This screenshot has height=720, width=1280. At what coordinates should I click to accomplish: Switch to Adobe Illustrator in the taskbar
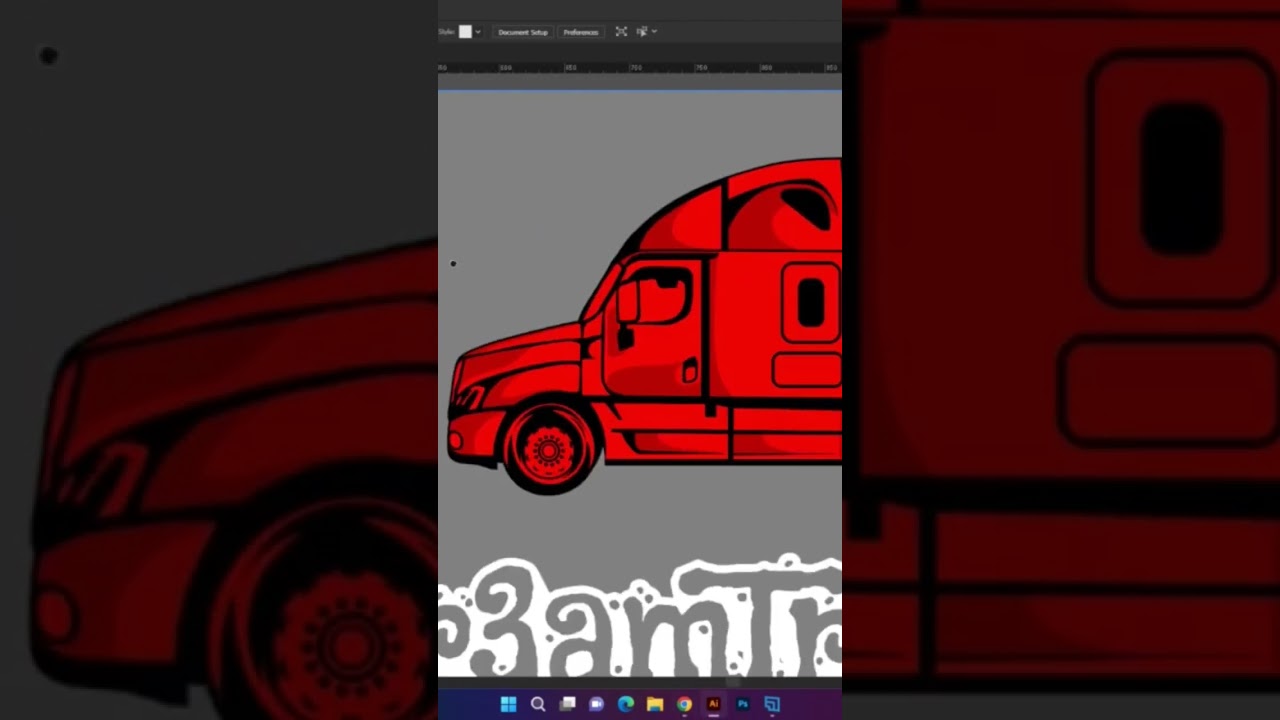pyautogui.click(x=713, y=704)
